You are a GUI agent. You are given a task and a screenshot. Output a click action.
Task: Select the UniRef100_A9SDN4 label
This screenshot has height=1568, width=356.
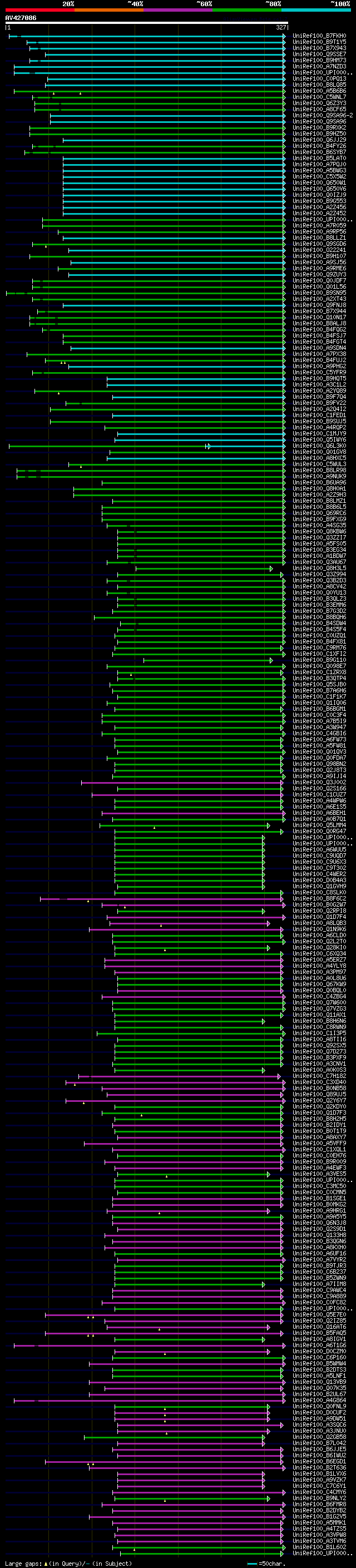pyautogui.click(x=319, y=348)
